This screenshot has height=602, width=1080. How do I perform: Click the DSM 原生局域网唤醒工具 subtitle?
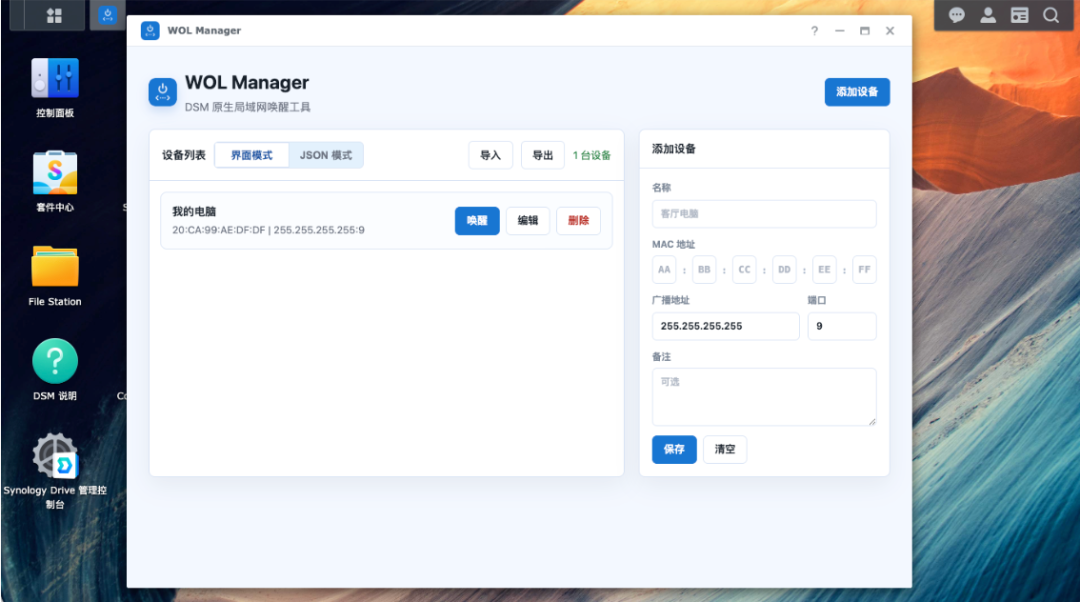(247, 107)
